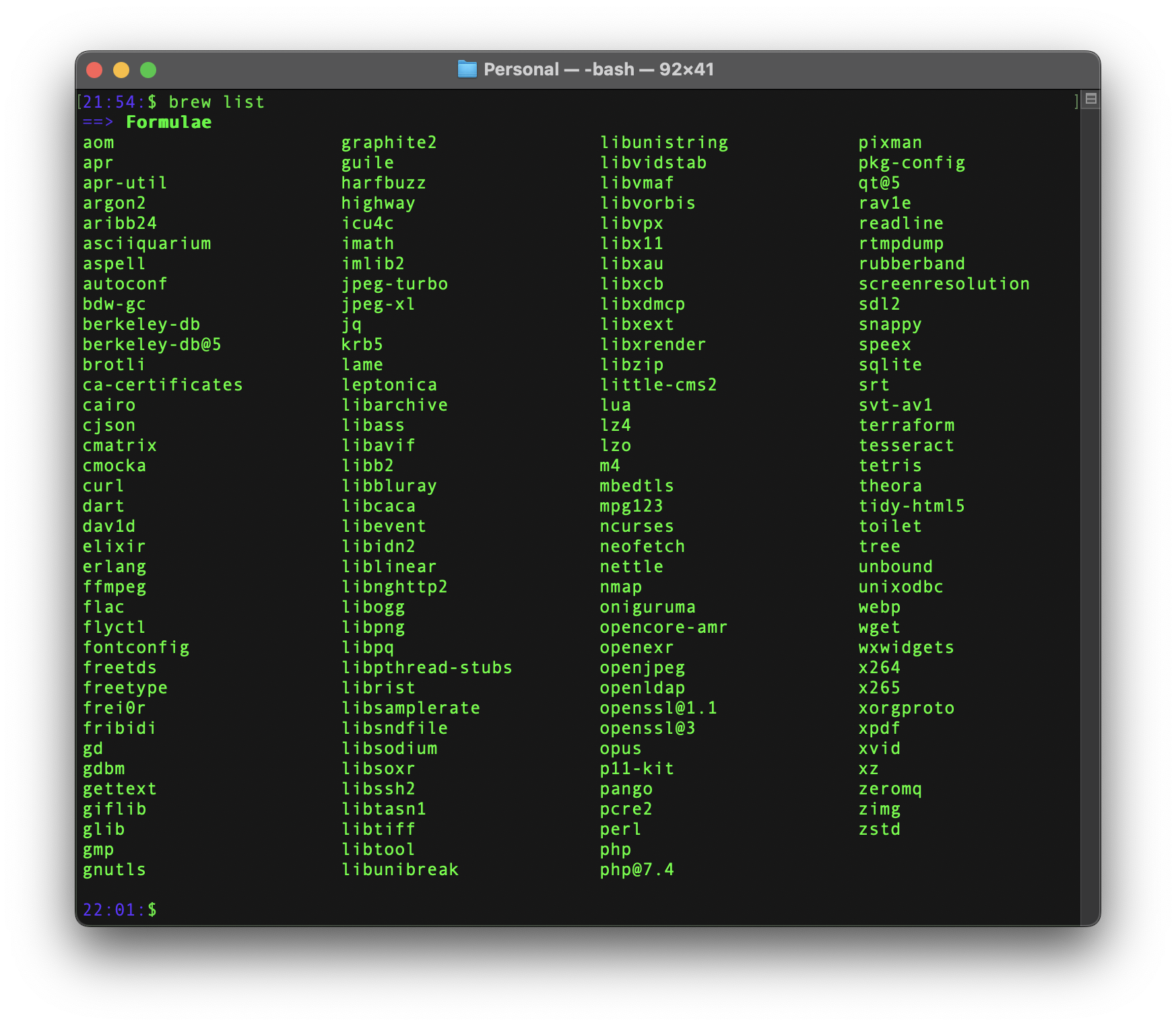The width and height of the screenshot is (1176, 1026).
Task: Click the 'neofetch' formula name
Action: (642, 547)
